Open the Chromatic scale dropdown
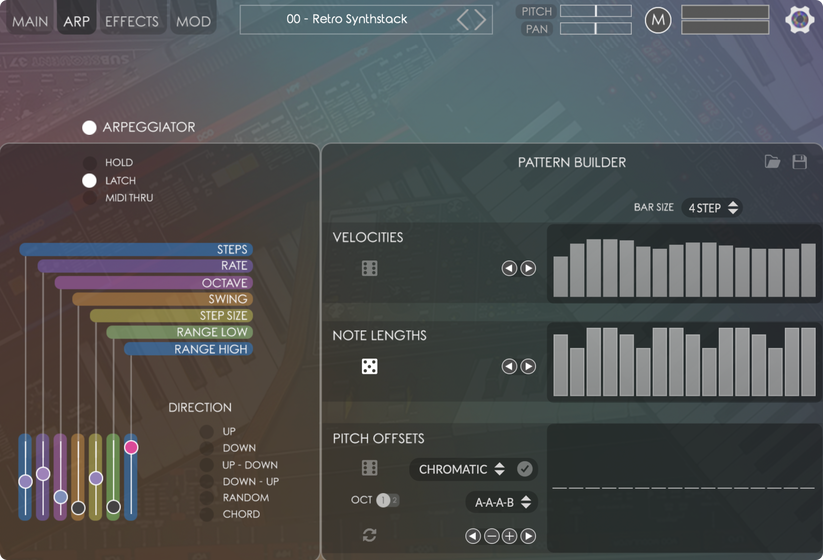The height and width of the screenshot is (560, 823). point(461,469)
